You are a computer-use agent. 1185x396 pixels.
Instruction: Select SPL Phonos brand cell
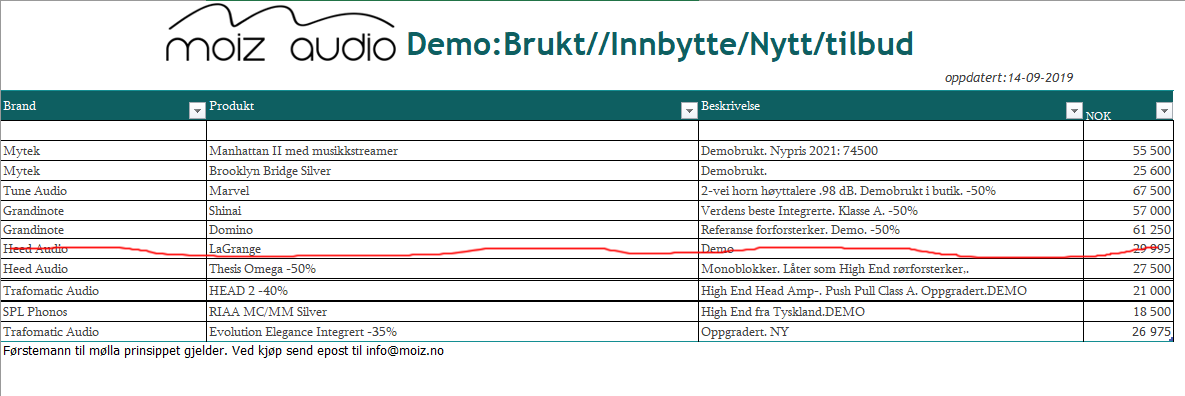pos(104,311)
